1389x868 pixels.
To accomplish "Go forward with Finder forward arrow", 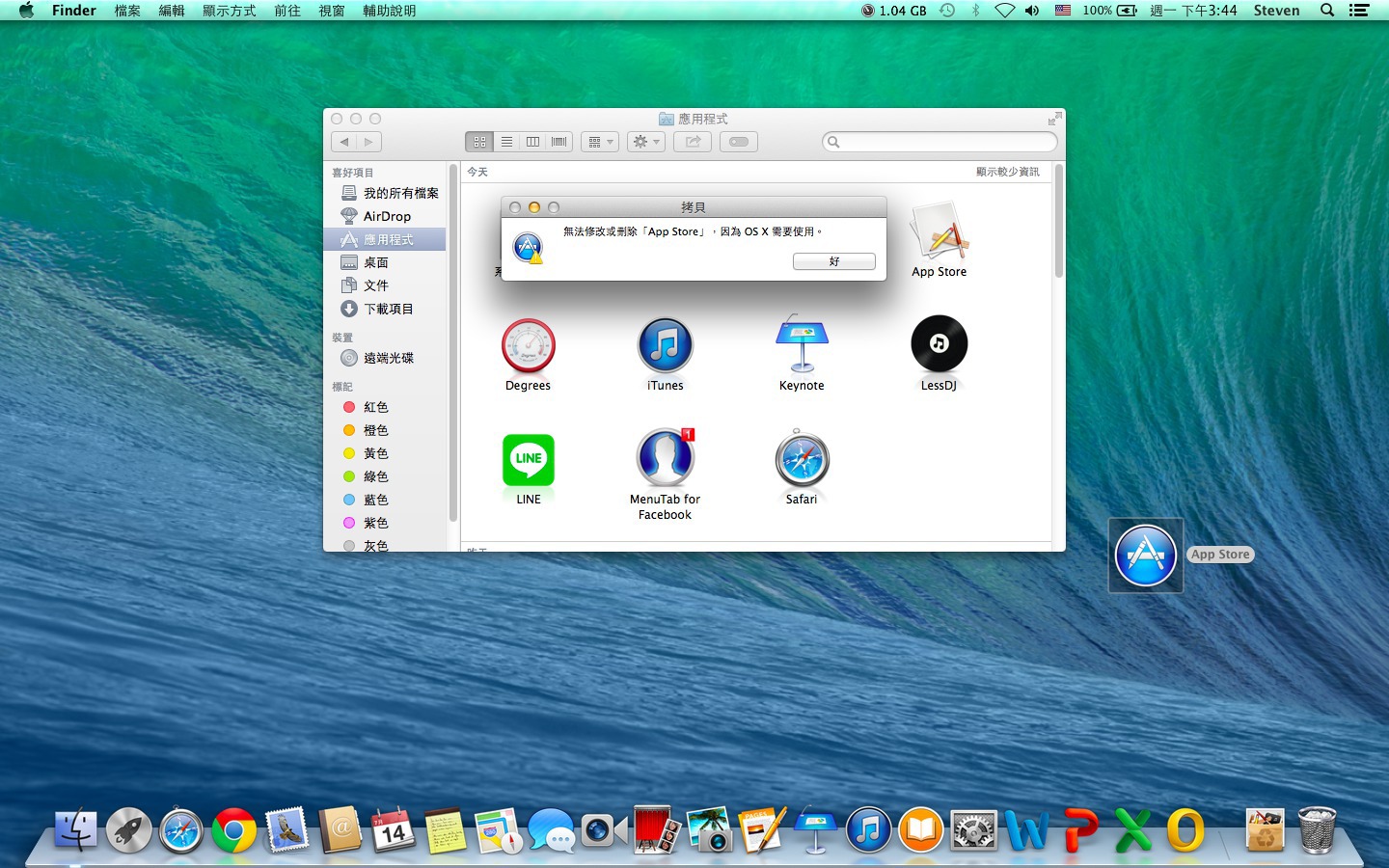I will [369, 142].
